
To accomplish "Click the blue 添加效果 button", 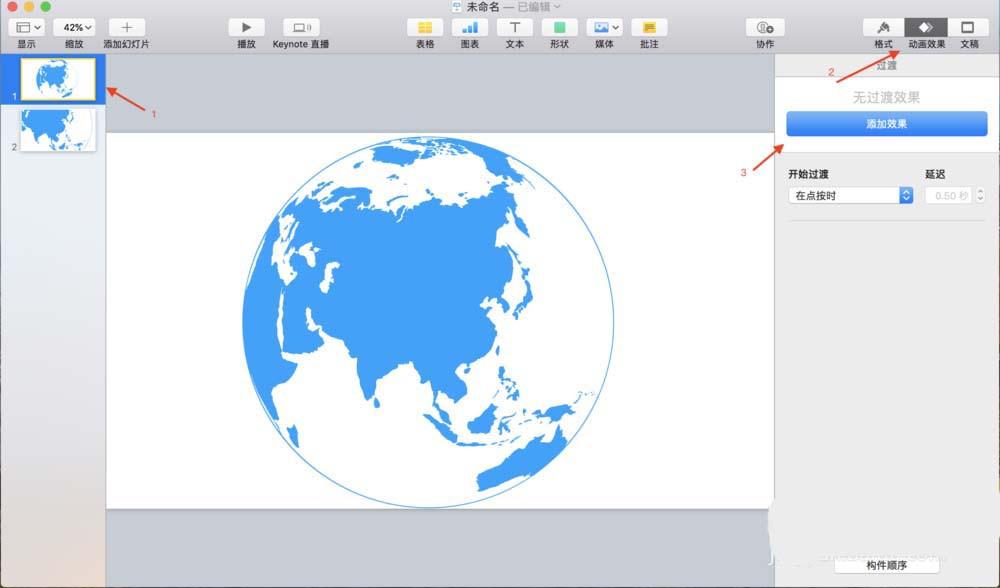I will click(886, 123).
